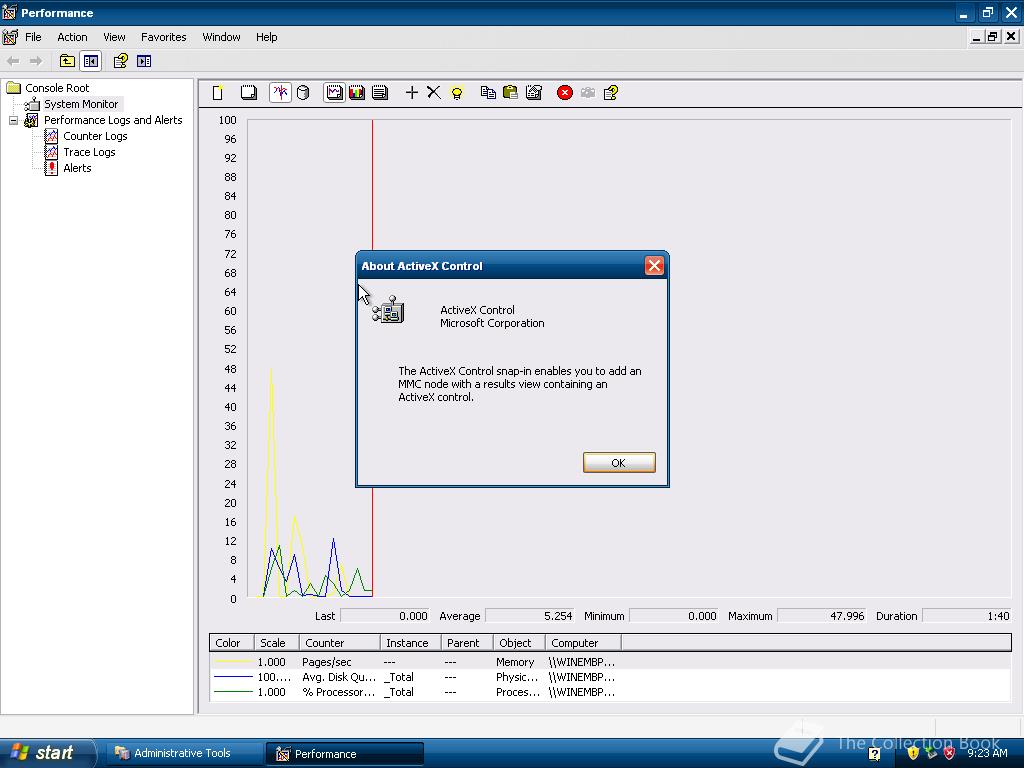
Task: Collapse Performance Logs and Alerts node
Action: point(13,120)
